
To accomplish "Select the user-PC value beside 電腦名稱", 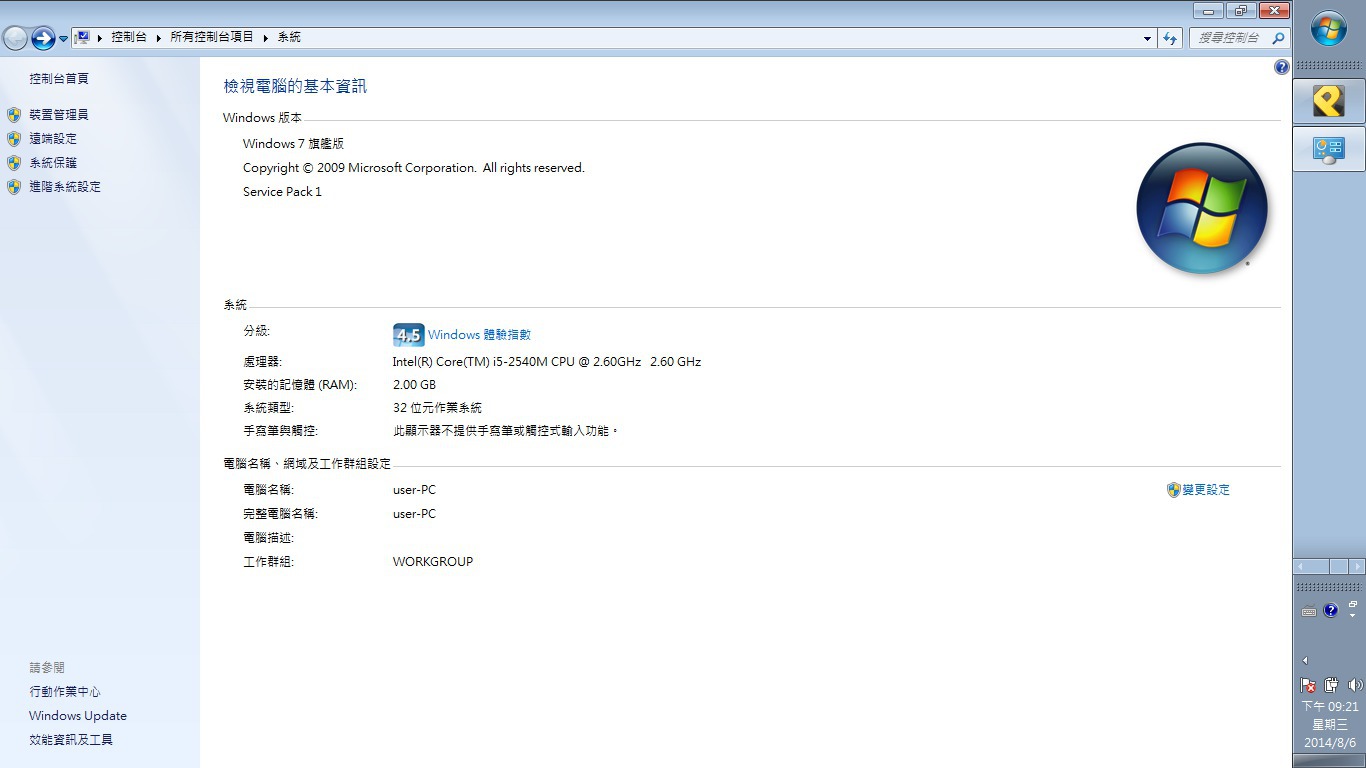I will click(414, 490).
